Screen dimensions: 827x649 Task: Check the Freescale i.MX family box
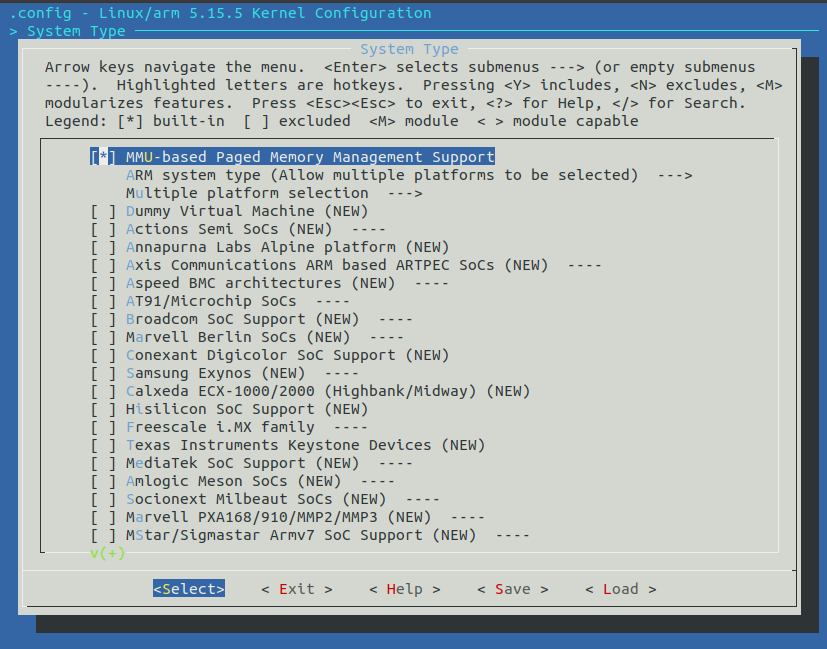click(103, 427)
